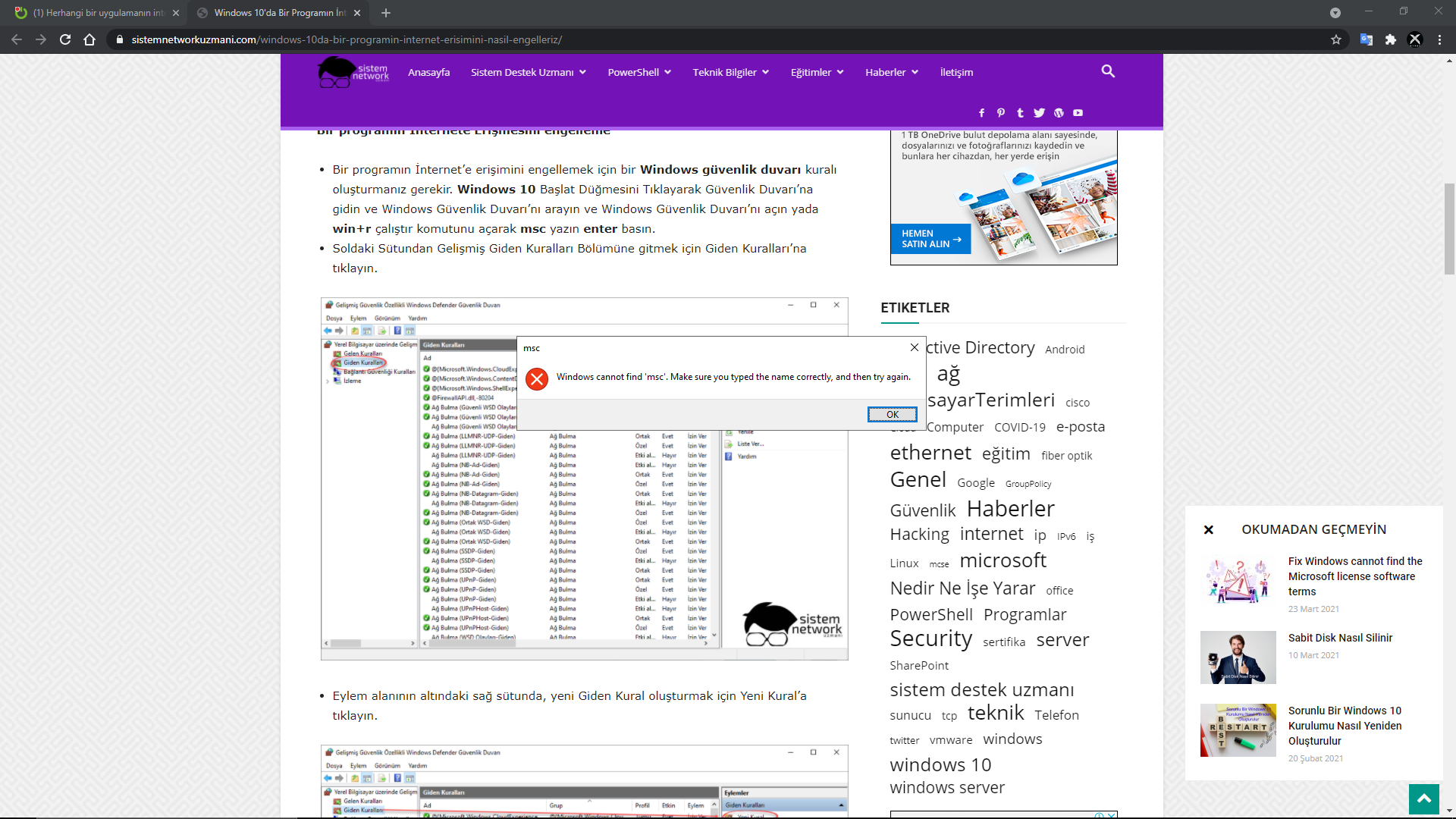
Task: Open the Twitter social icon
Action: click(x=1039, y=113)
